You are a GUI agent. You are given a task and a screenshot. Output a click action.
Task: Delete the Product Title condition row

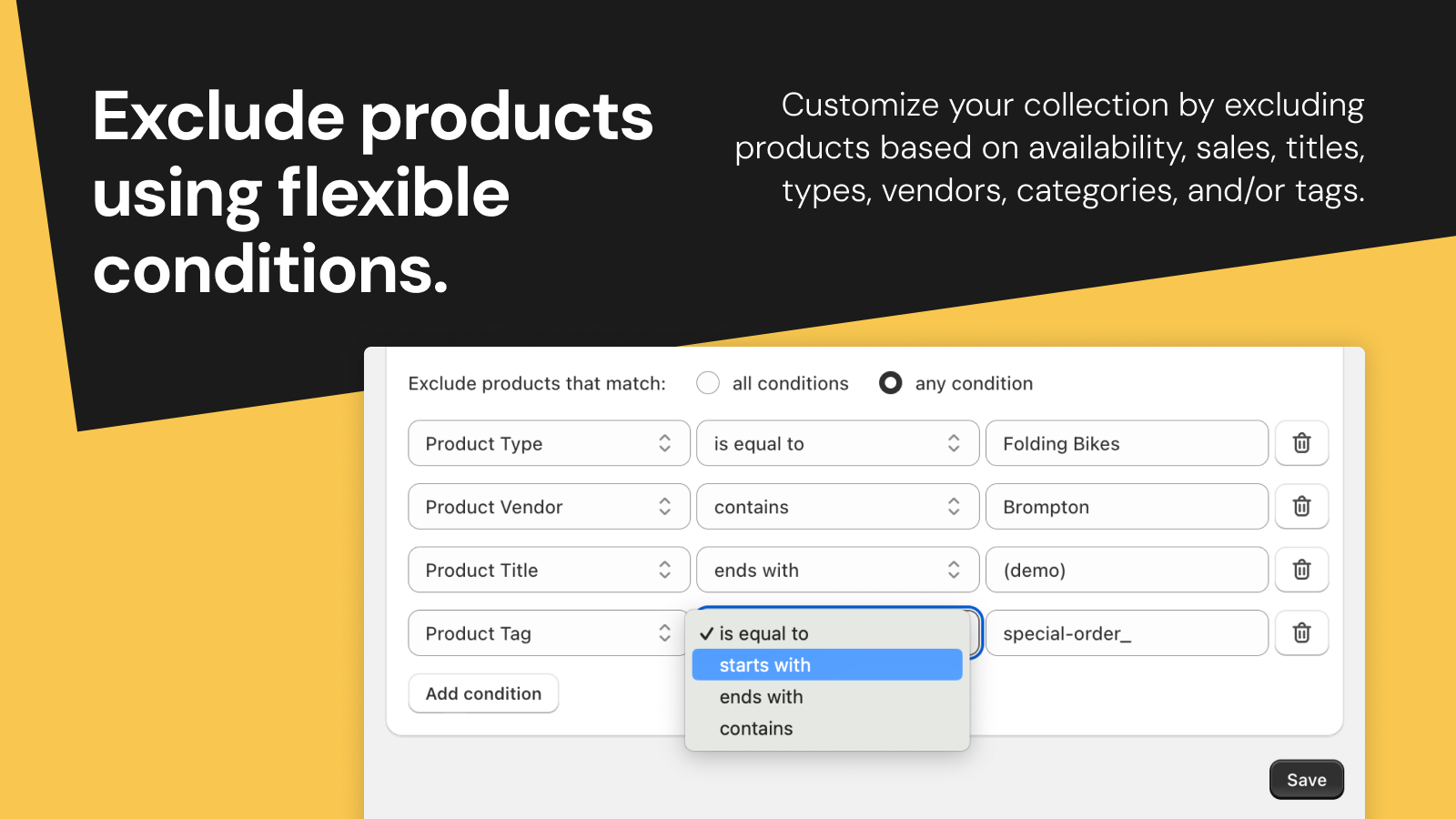click(x=1301, y=570)
